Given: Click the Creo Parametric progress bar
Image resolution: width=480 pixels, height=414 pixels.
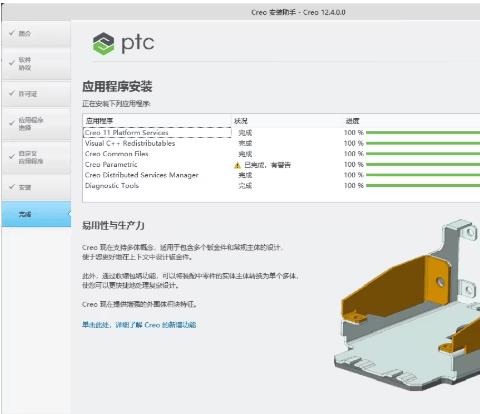Looking at the screenshot, I should point(423,164).
